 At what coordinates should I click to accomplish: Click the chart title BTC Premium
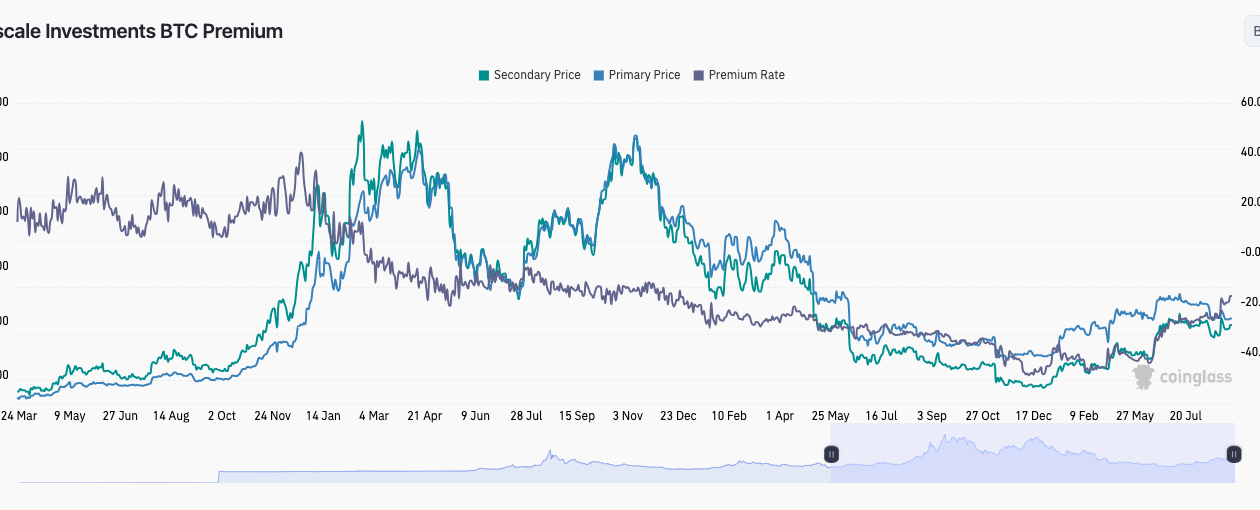141,31
